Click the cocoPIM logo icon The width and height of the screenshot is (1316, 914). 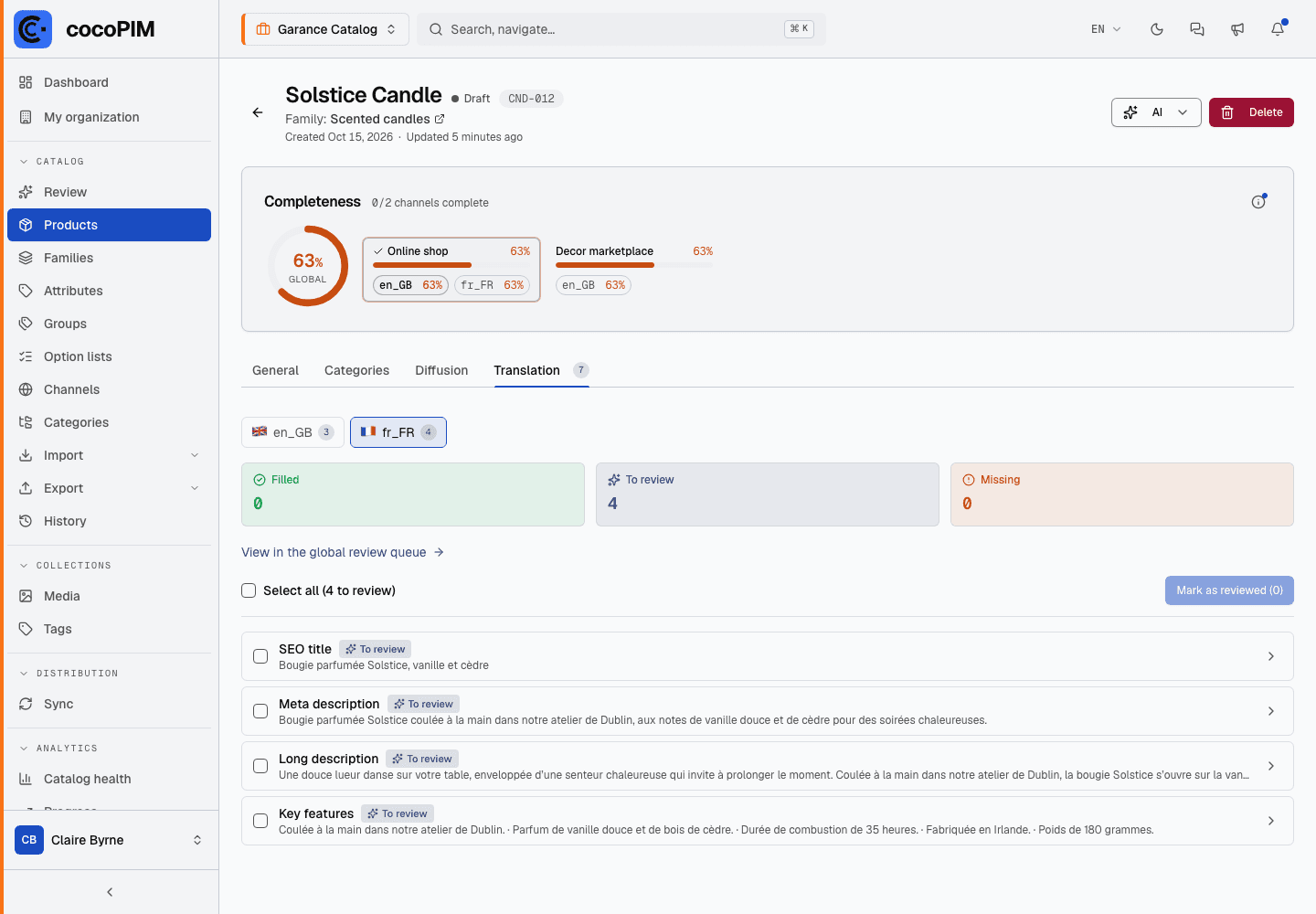pyautogui.click(x=33, y=29)
